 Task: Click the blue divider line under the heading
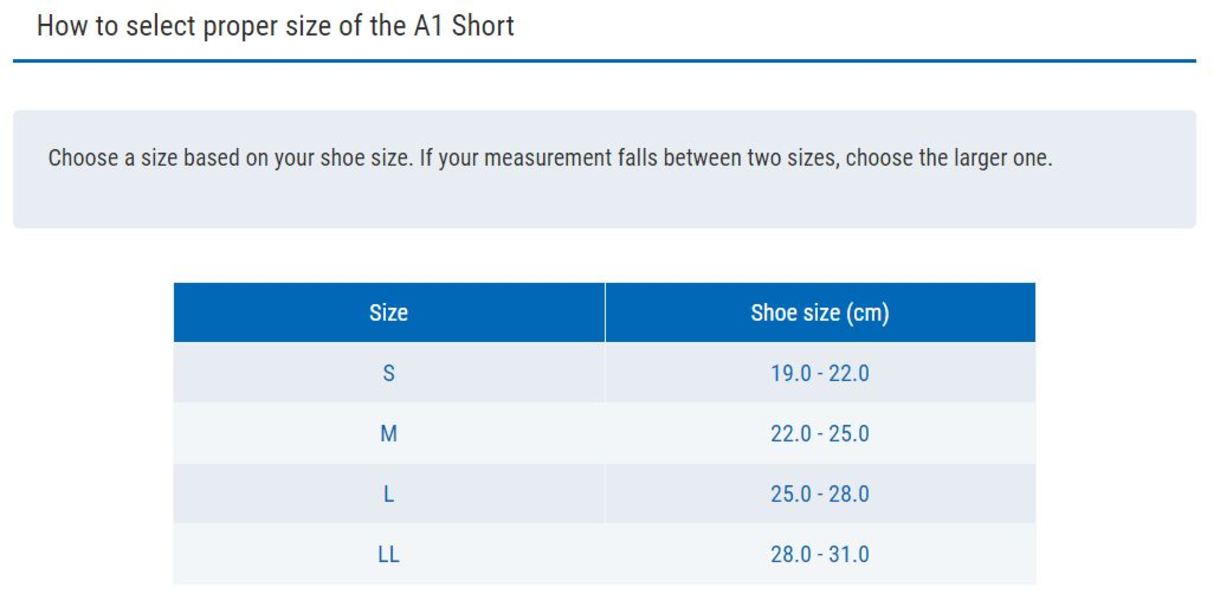[x=604, y=61]
